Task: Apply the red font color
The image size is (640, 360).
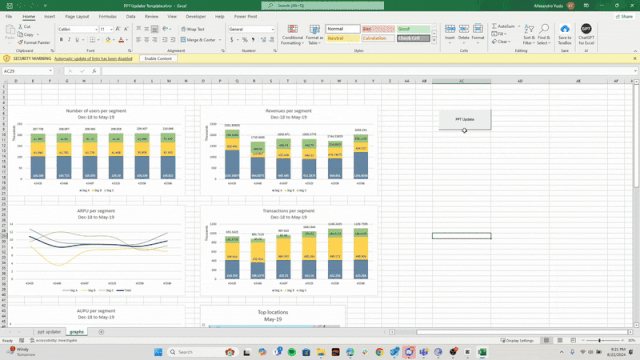Action: [121, 40]
